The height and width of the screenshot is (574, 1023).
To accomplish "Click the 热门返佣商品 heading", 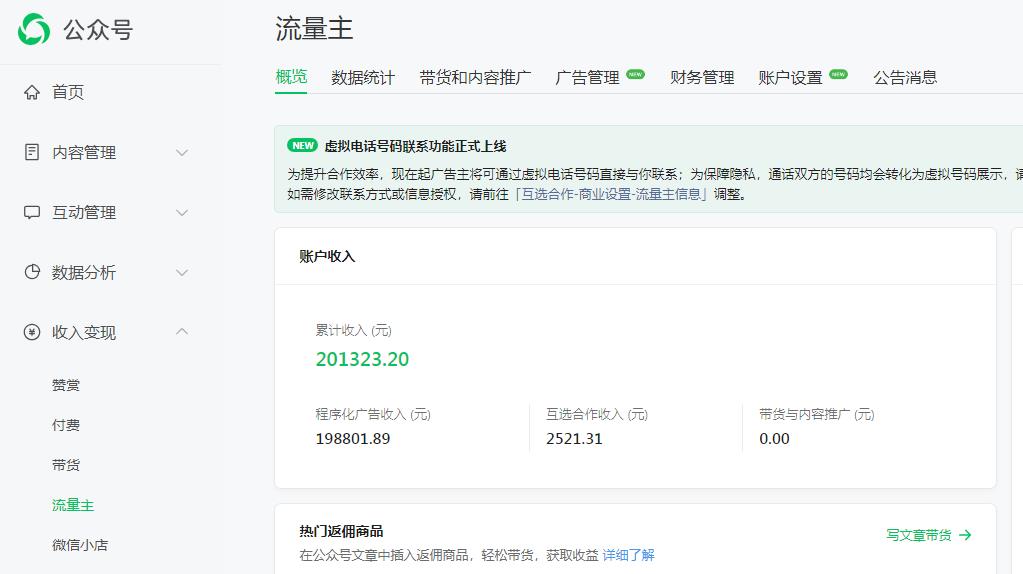I will coord(341,531).
